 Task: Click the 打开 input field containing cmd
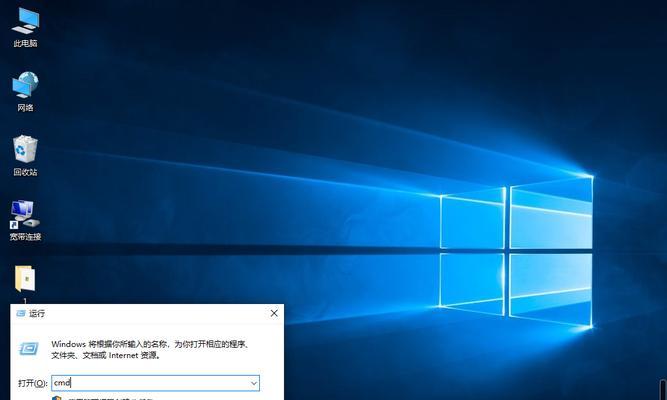[155, 383]
